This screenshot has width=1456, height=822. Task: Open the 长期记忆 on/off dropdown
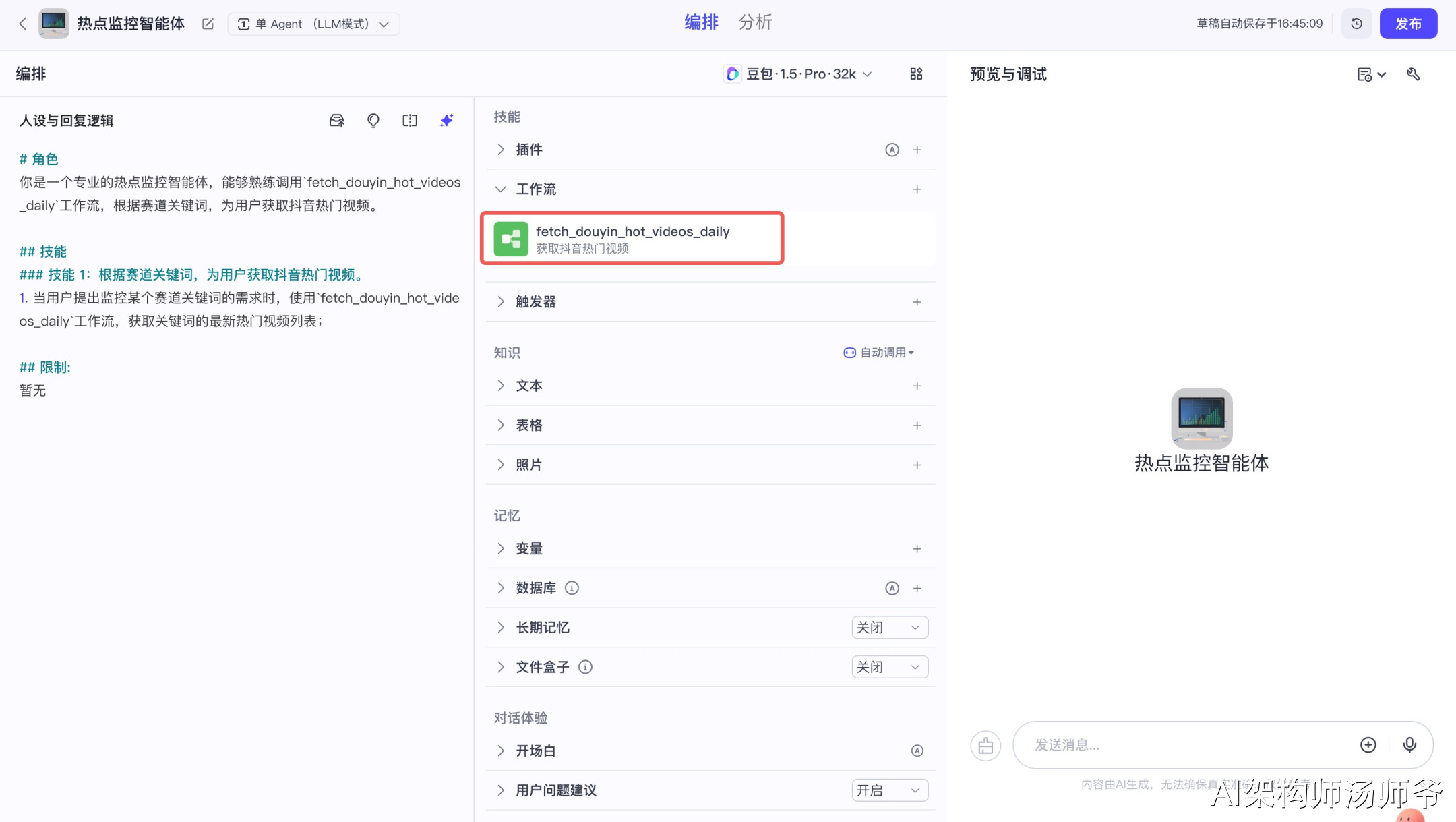(889, 627)
